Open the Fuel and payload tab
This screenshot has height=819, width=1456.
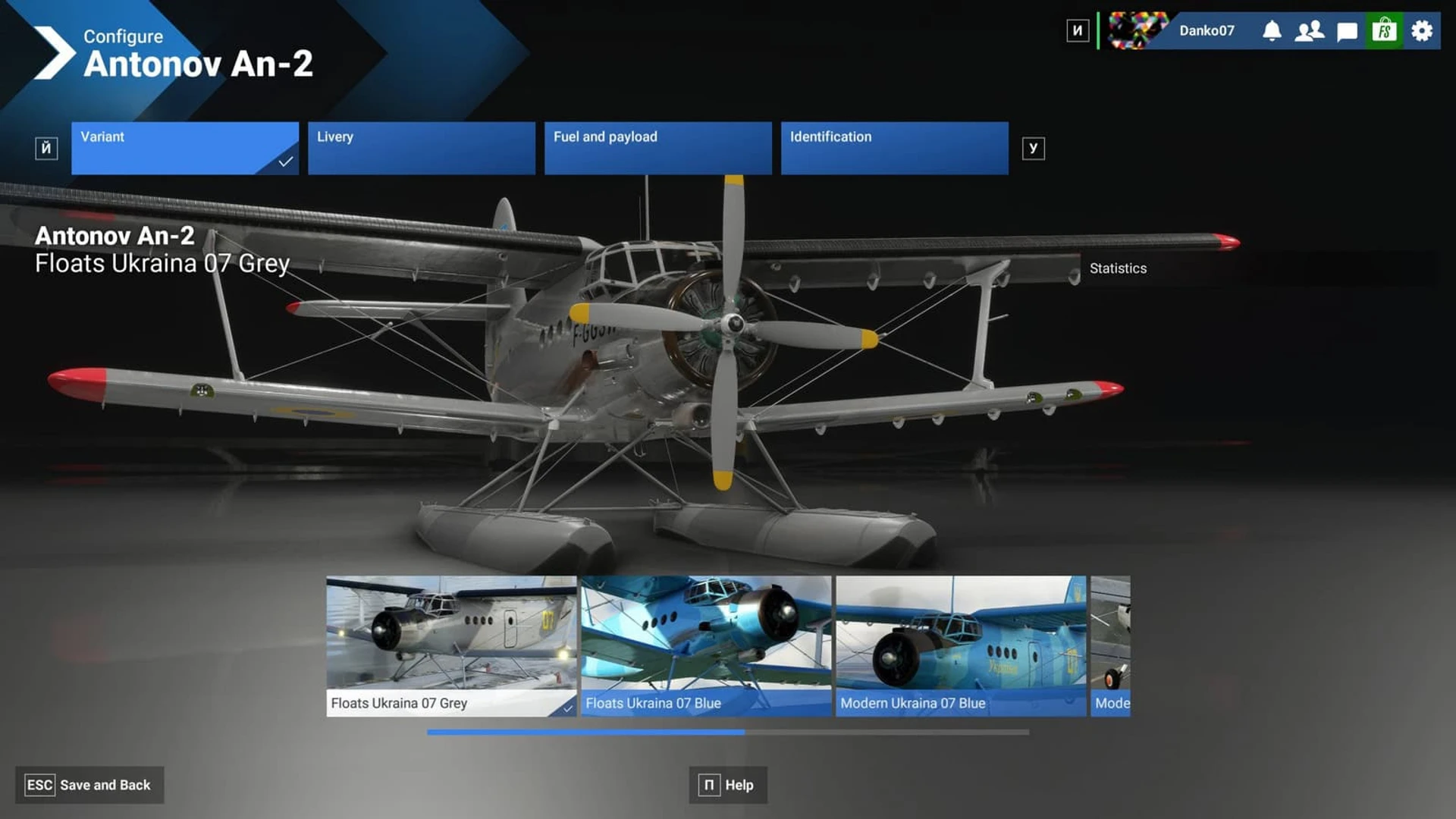[658, 148]
